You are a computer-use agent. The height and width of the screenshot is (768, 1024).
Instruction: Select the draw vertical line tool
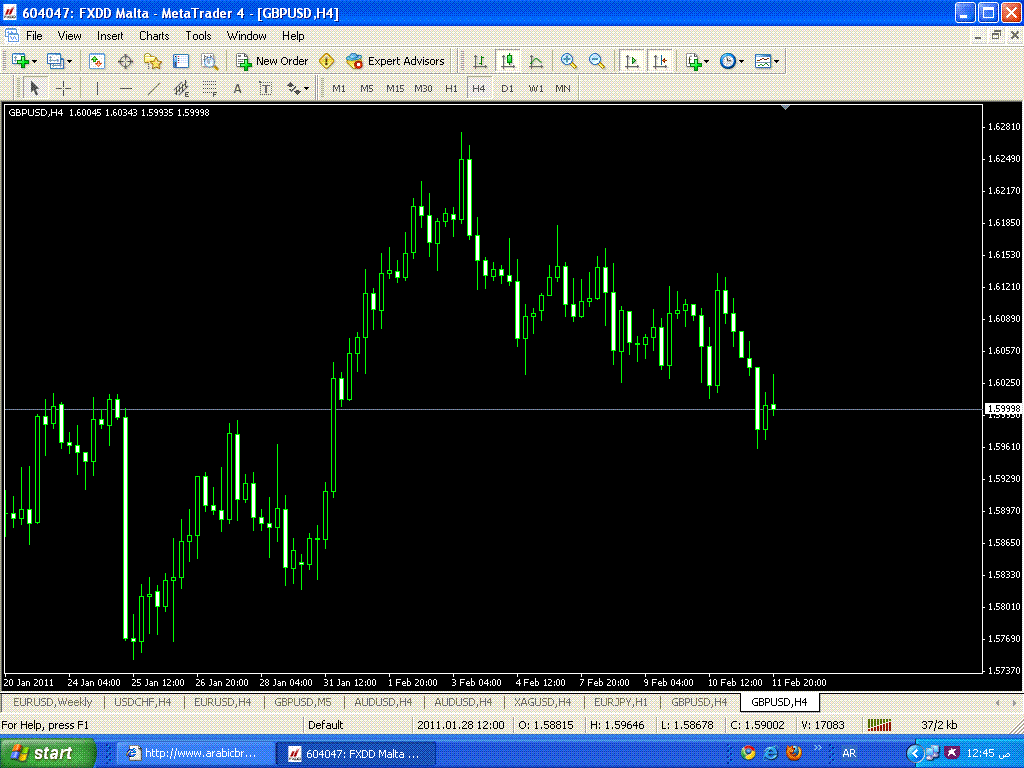coord(97,88)
